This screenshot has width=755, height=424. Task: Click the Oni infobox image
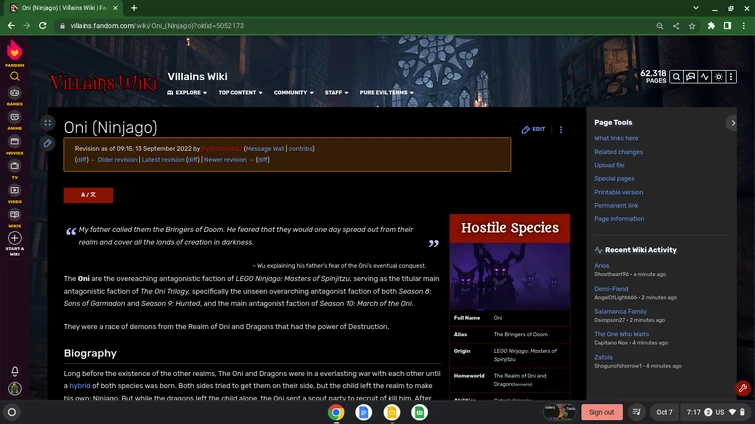[x=509, y=276]
